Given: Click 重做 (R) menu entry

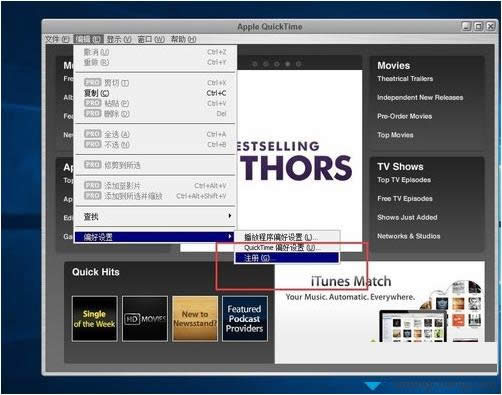Looking at the screenshot, I should (155, 62).
